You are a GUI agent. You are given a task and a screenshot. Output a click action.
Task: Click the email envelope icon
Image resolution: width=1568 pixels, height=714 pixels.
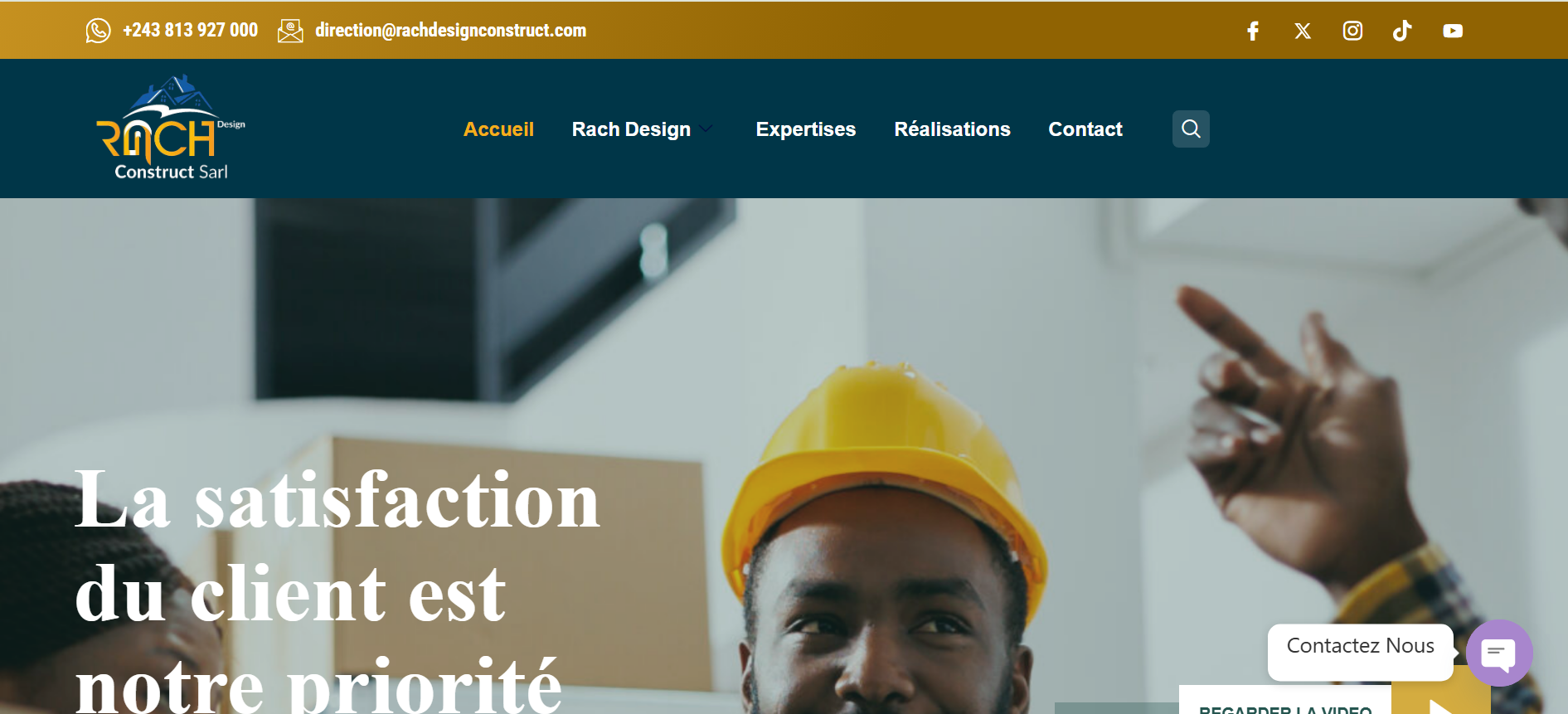[x=290, y=31]
